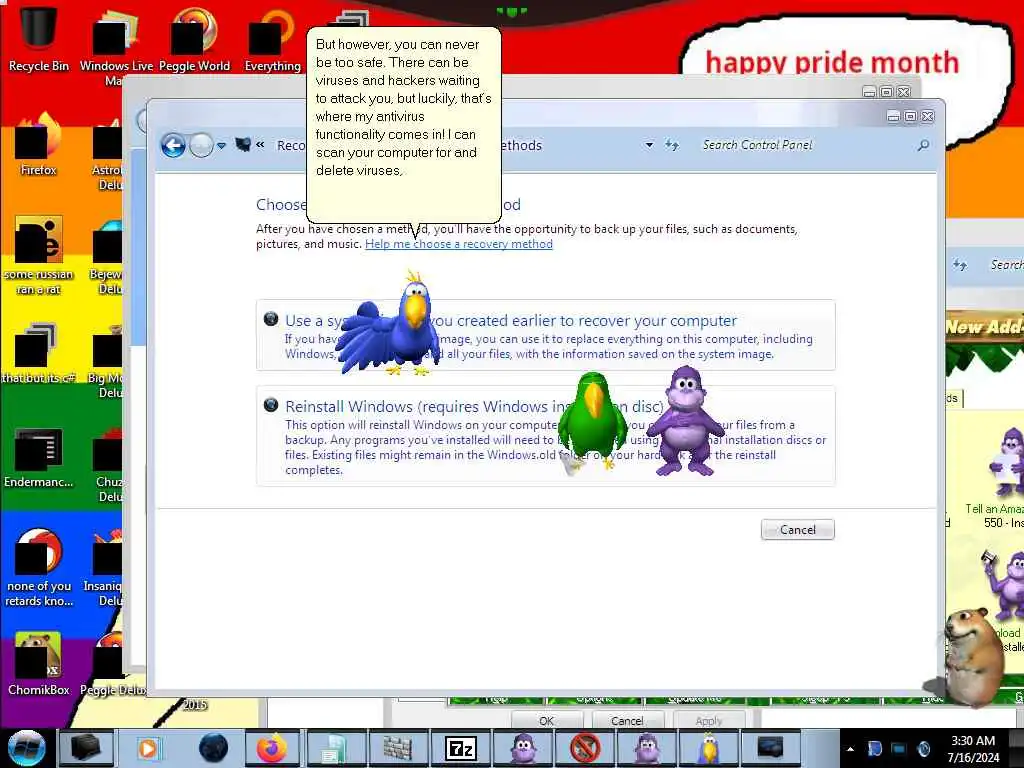This screenshot has height=768, width=1024.
Task: Open BonziBuddy taskbar button beside the parrot
Action: pyautogui.click(x=647, y=748)
